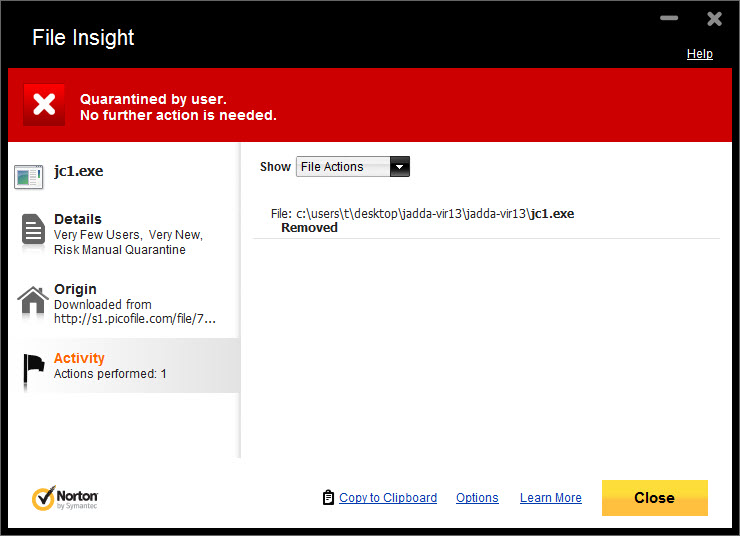740x536 pixels.
Task: Click the Activity flag icon
Action: coord(34,368)
